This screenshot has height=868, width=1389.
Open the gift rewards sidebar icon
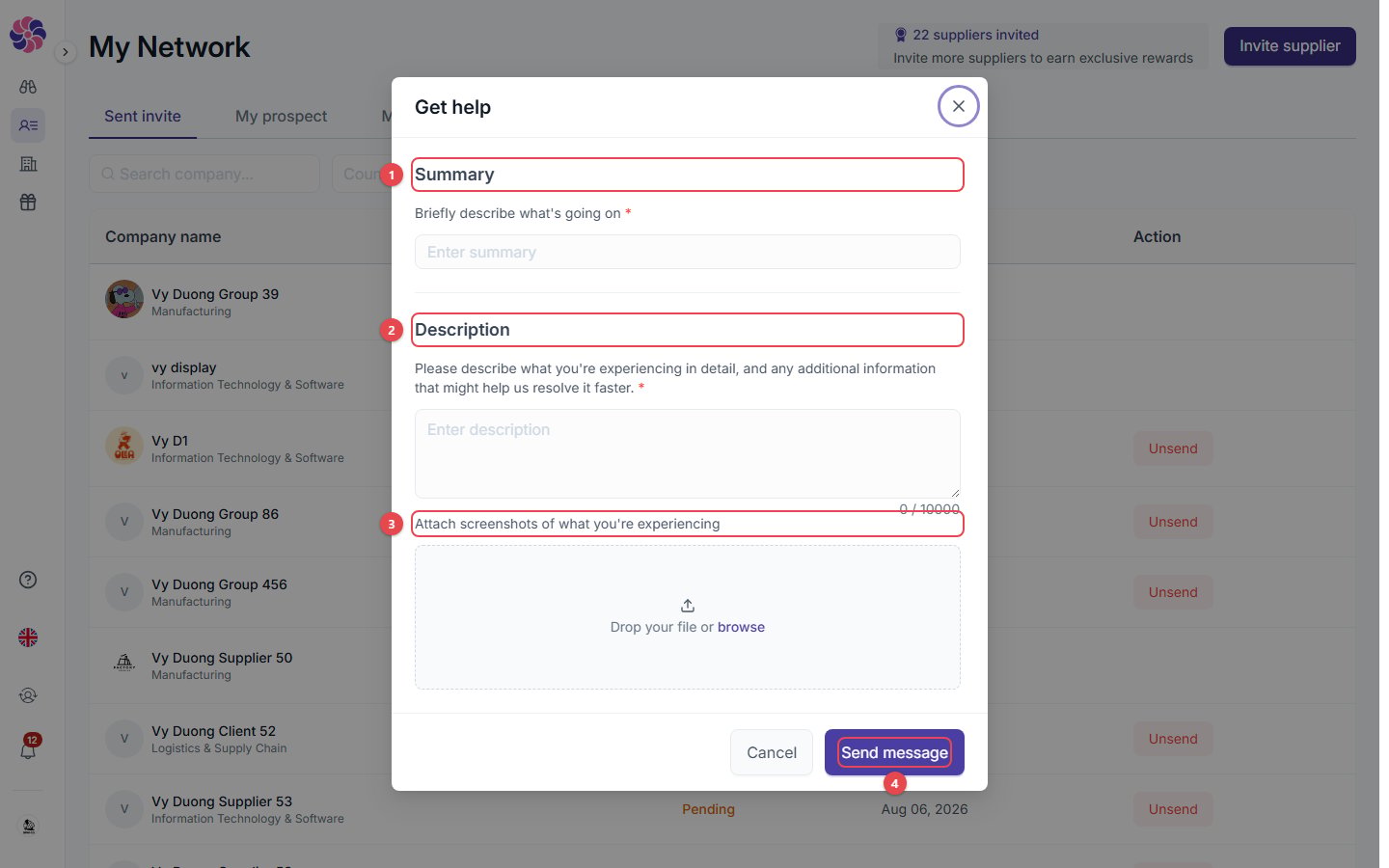pos(28,203)
